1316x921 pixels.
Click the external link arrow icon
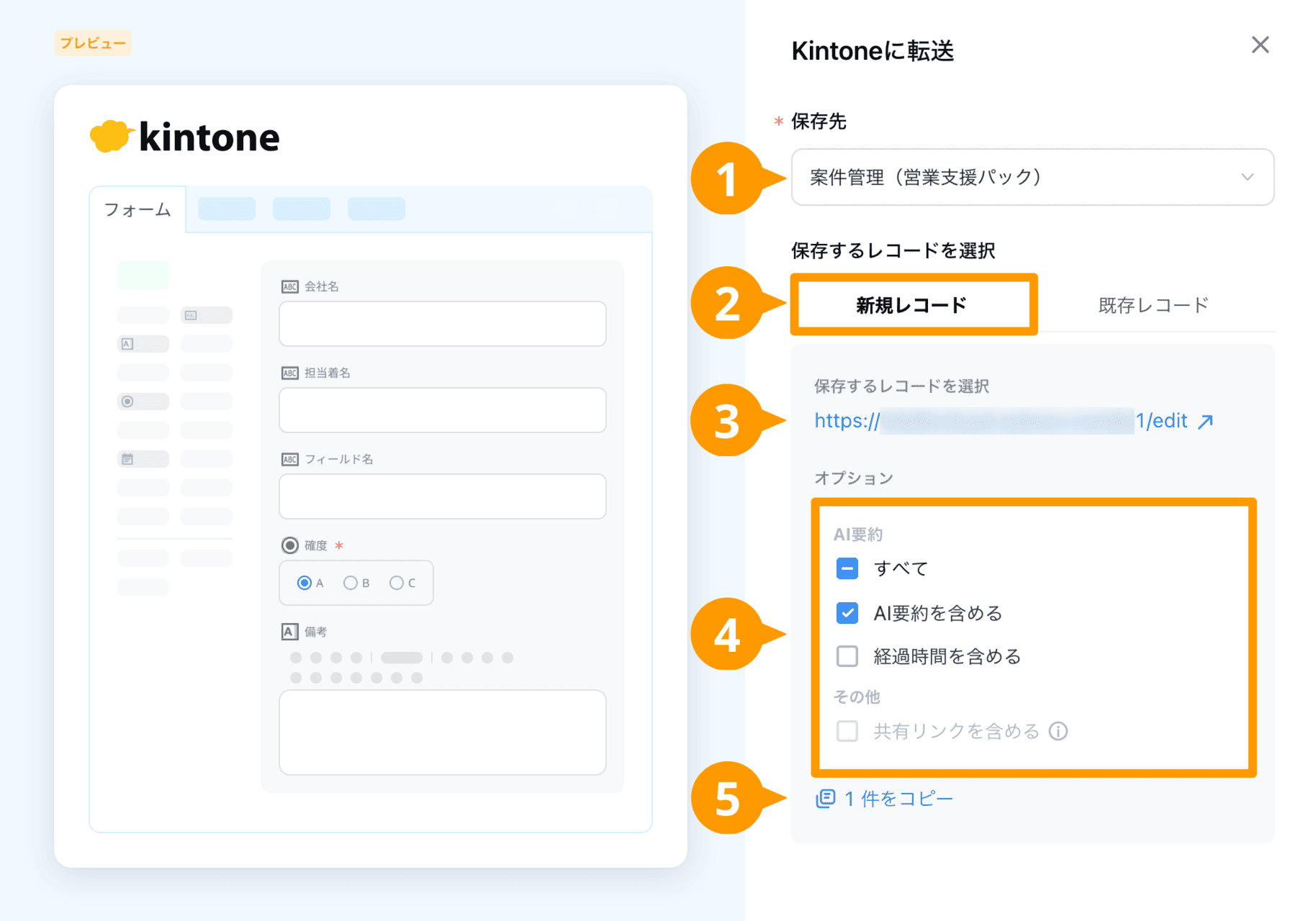tap(1206, 422)
